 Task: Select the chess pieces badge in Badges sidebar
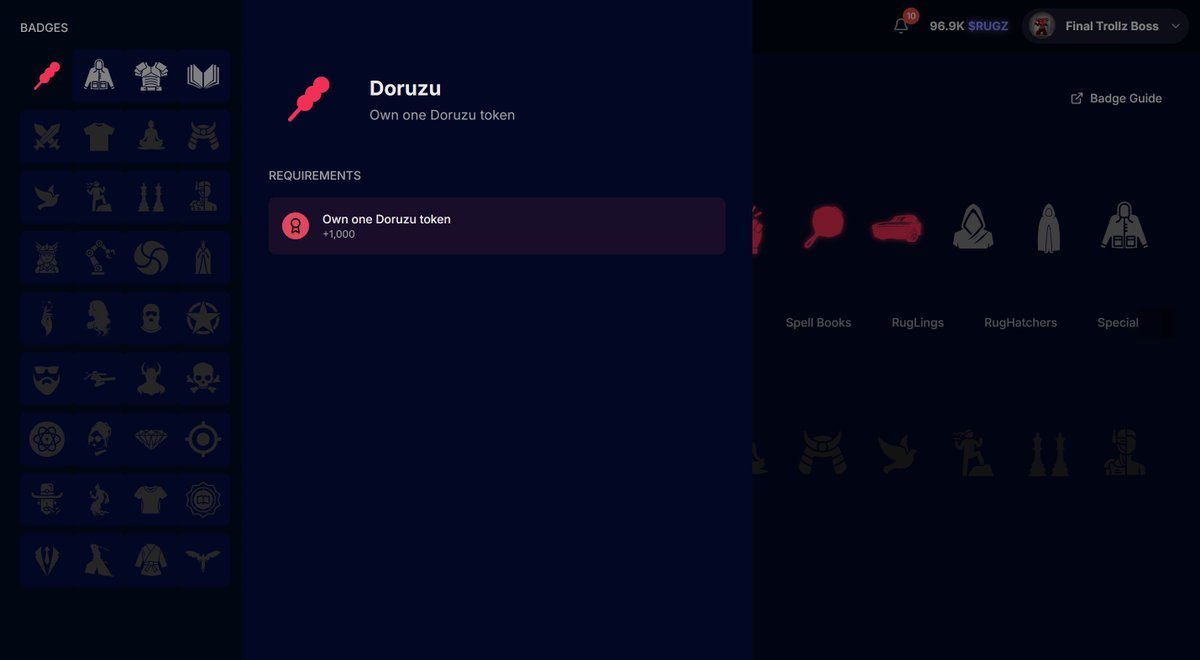(151, 197)
